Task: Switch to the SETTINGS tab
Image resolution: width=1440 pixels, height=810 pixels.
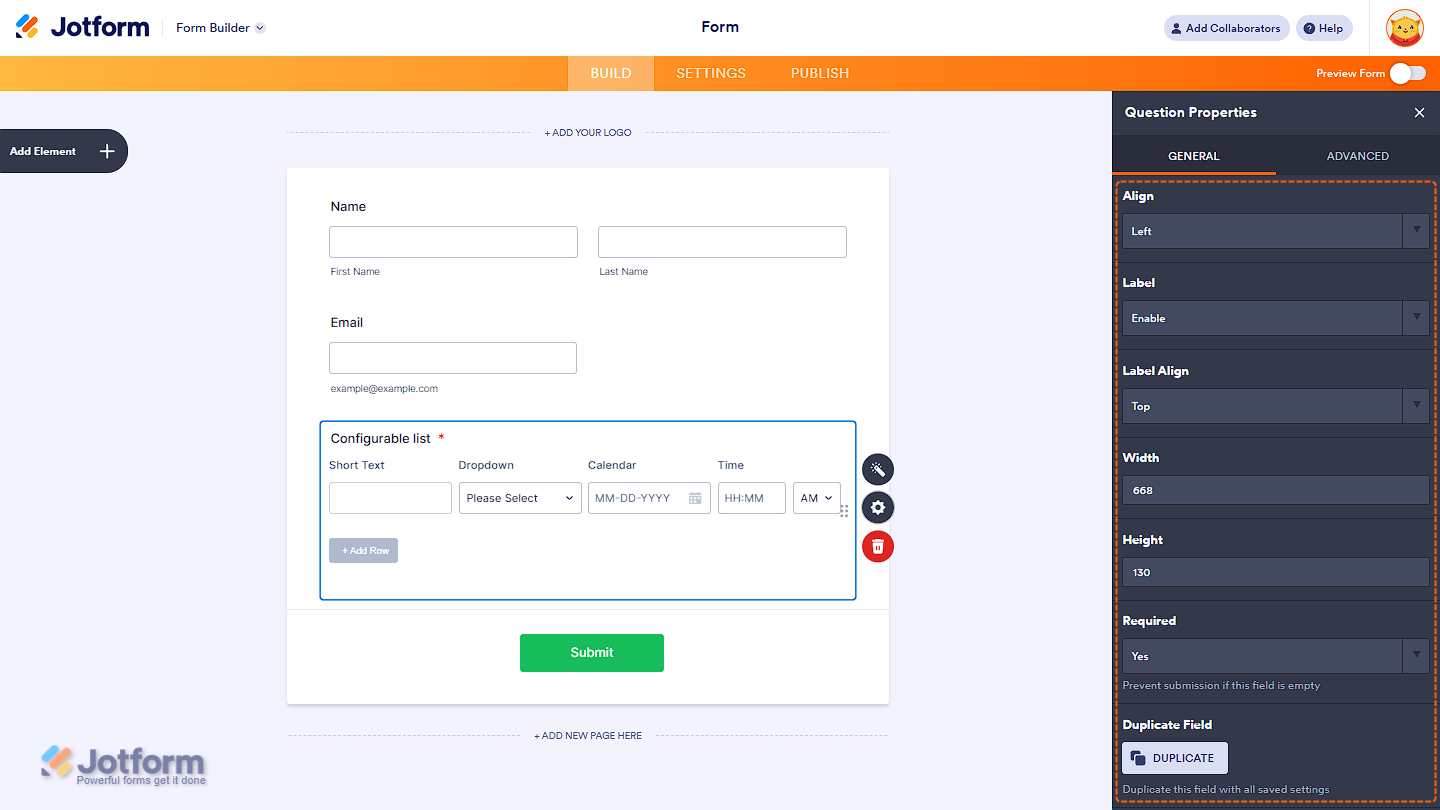Action: [x=711, y=73]
